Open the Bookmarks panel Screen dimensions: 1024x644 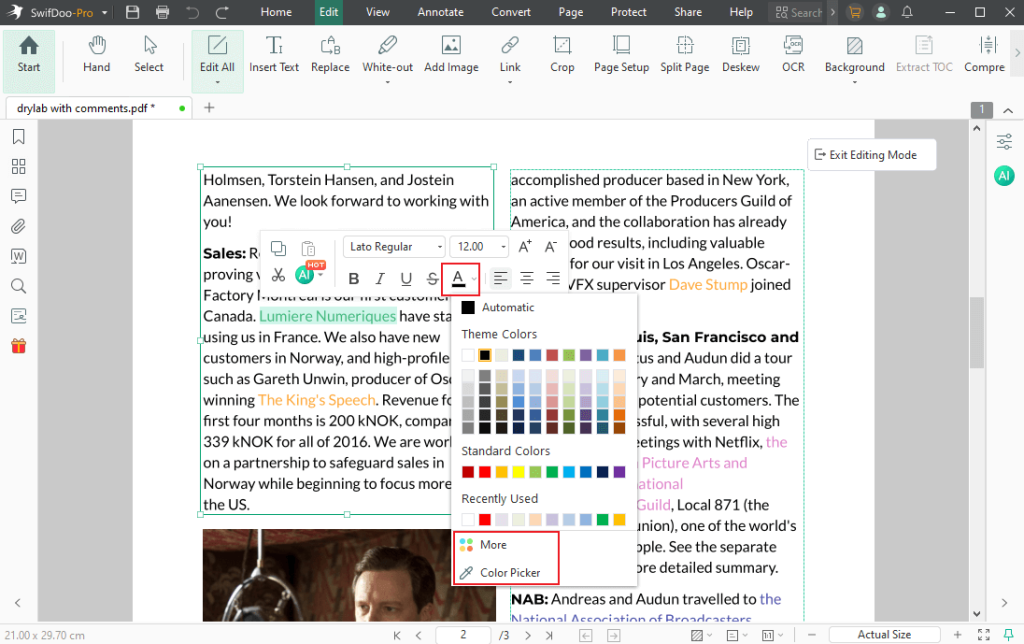(x=18, y=136)
